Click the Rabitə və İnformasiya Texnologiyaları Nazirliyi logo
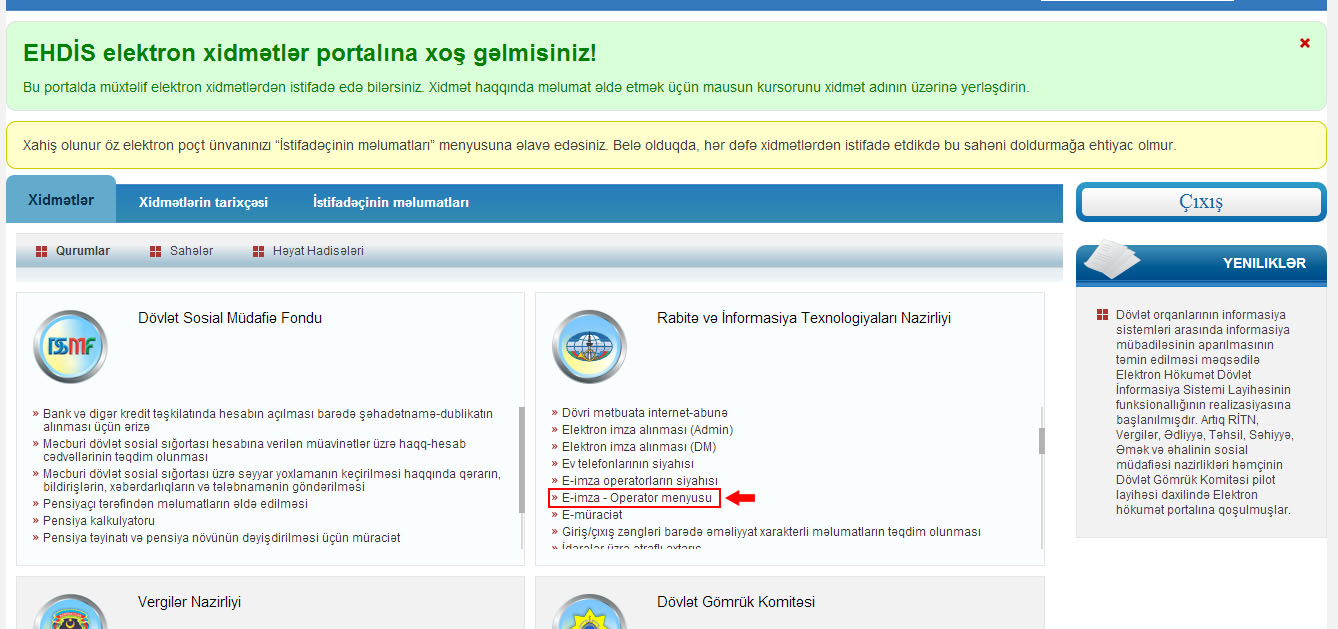Viewport: 1338px width, 629px height. point(589,347)
